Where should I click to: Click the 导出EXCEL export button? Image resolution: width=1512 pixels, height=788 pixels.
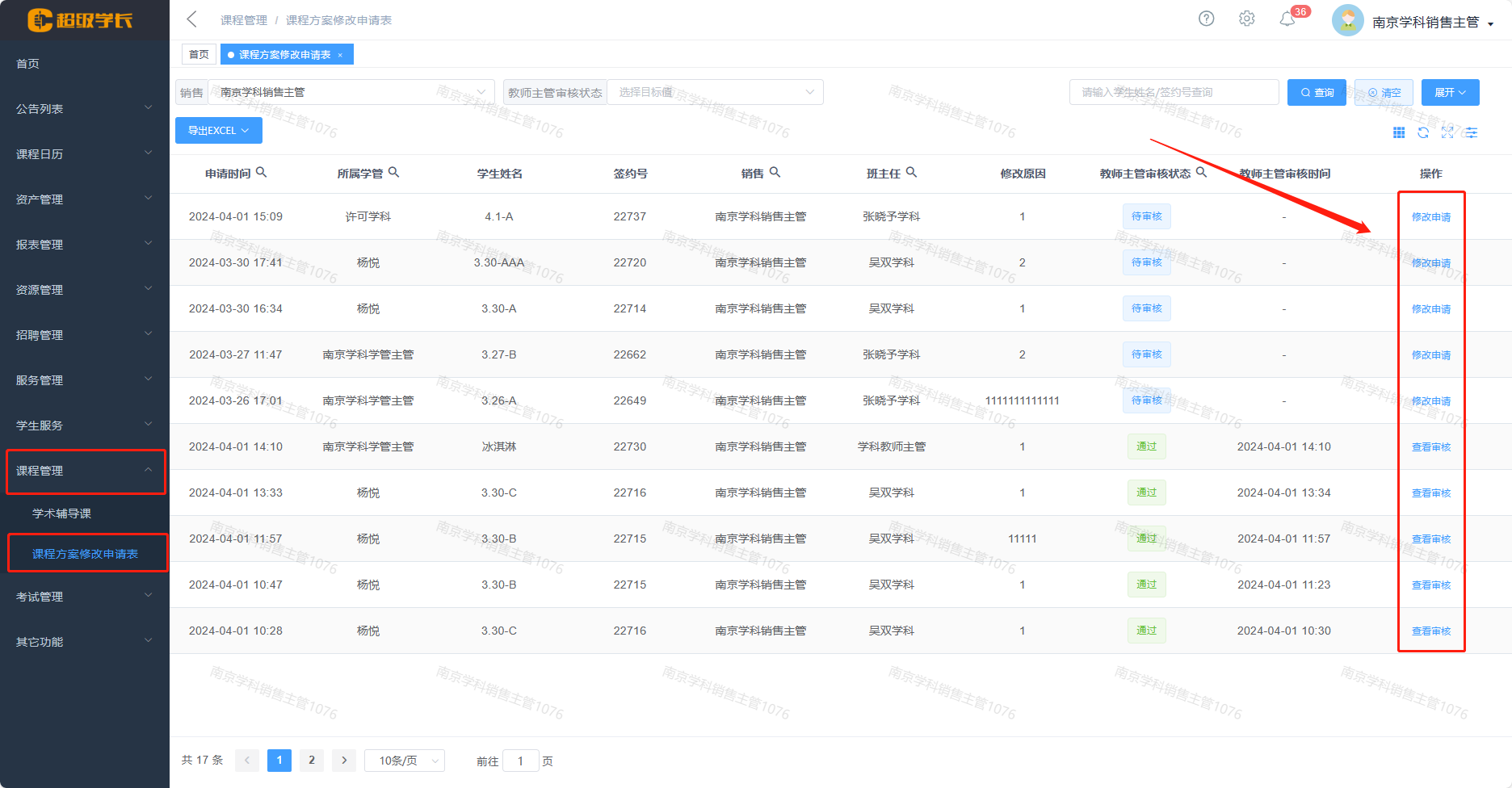(218, 130)
